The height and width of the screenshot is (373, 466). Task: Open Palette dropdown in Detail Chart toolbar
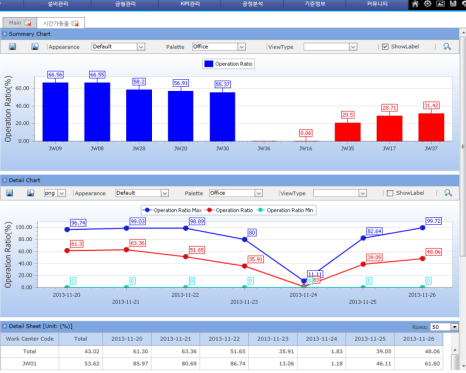[x=259, y=193]
